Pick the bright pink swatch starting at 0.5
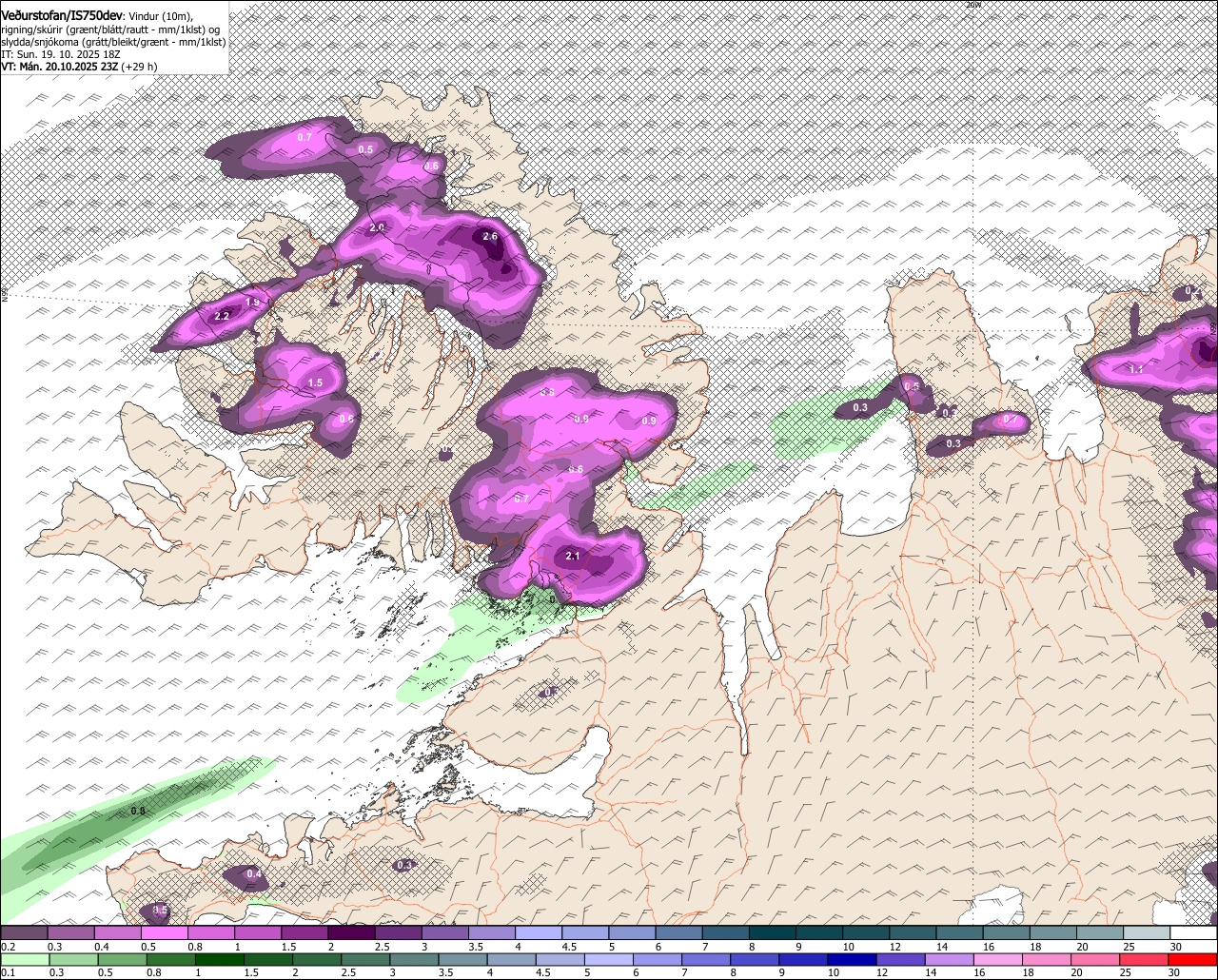 [x=165, y=933]
